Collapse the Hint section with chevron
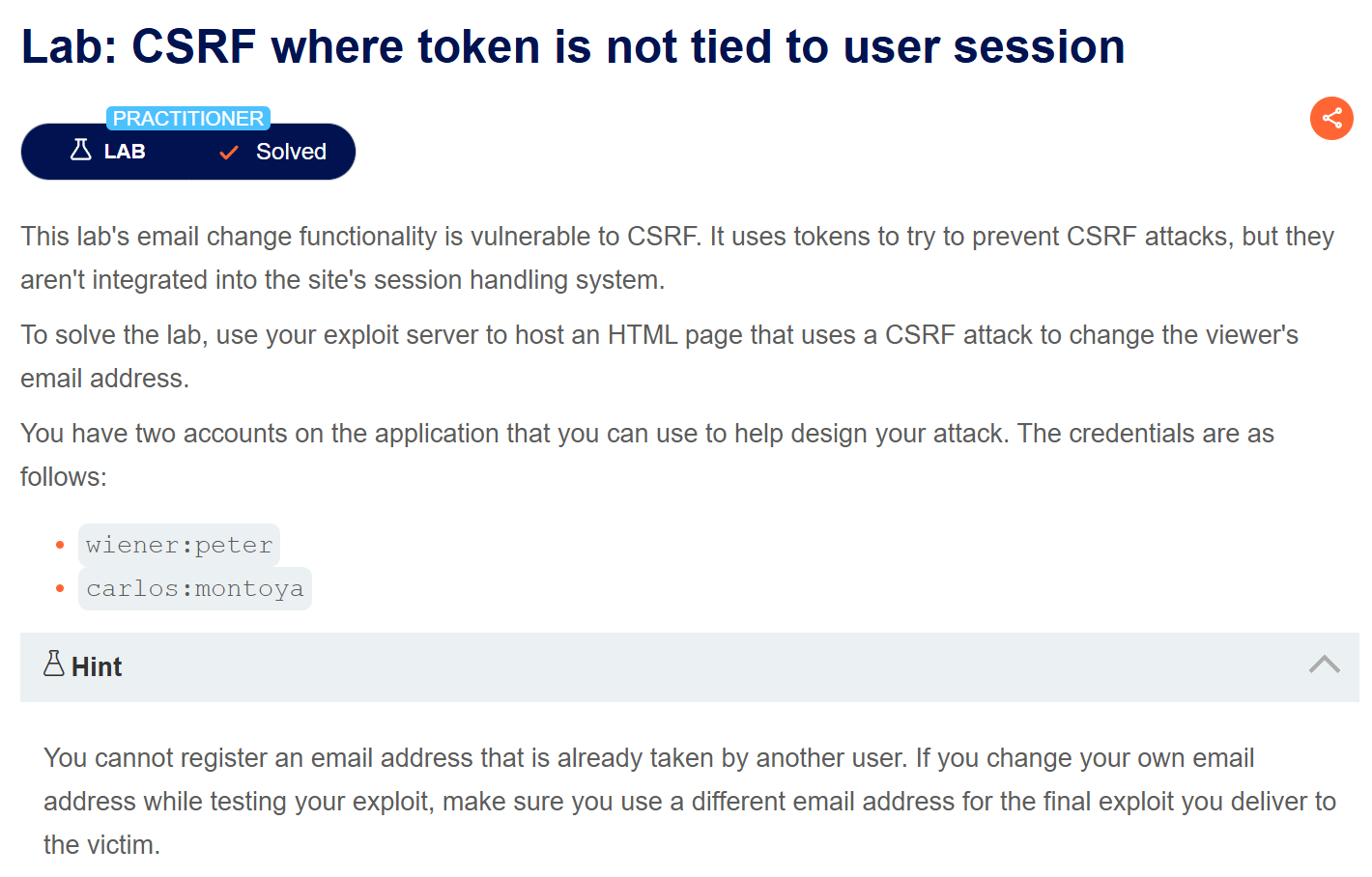This screenshot has width=1372, height=877. pos(1324,665)
